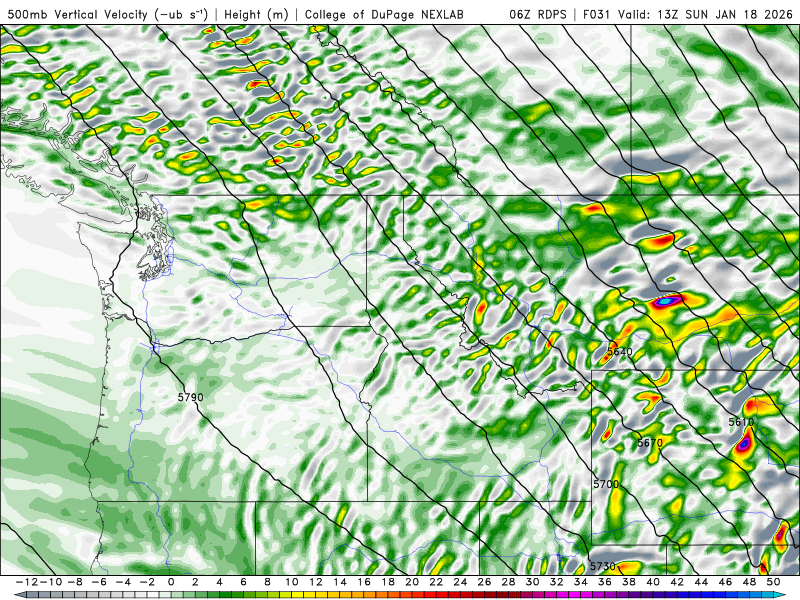Screen dimensions: 800x600
Task: Click the 5670 height contour label
Action: (x=650, y=442)
